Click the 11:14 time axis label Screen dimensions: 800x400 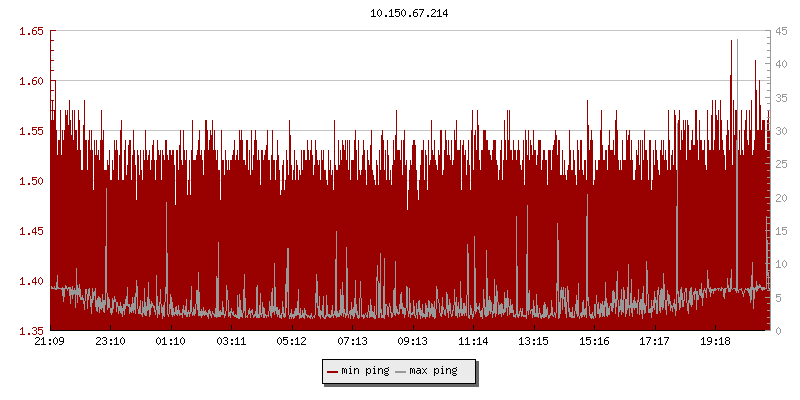(473, 342)
